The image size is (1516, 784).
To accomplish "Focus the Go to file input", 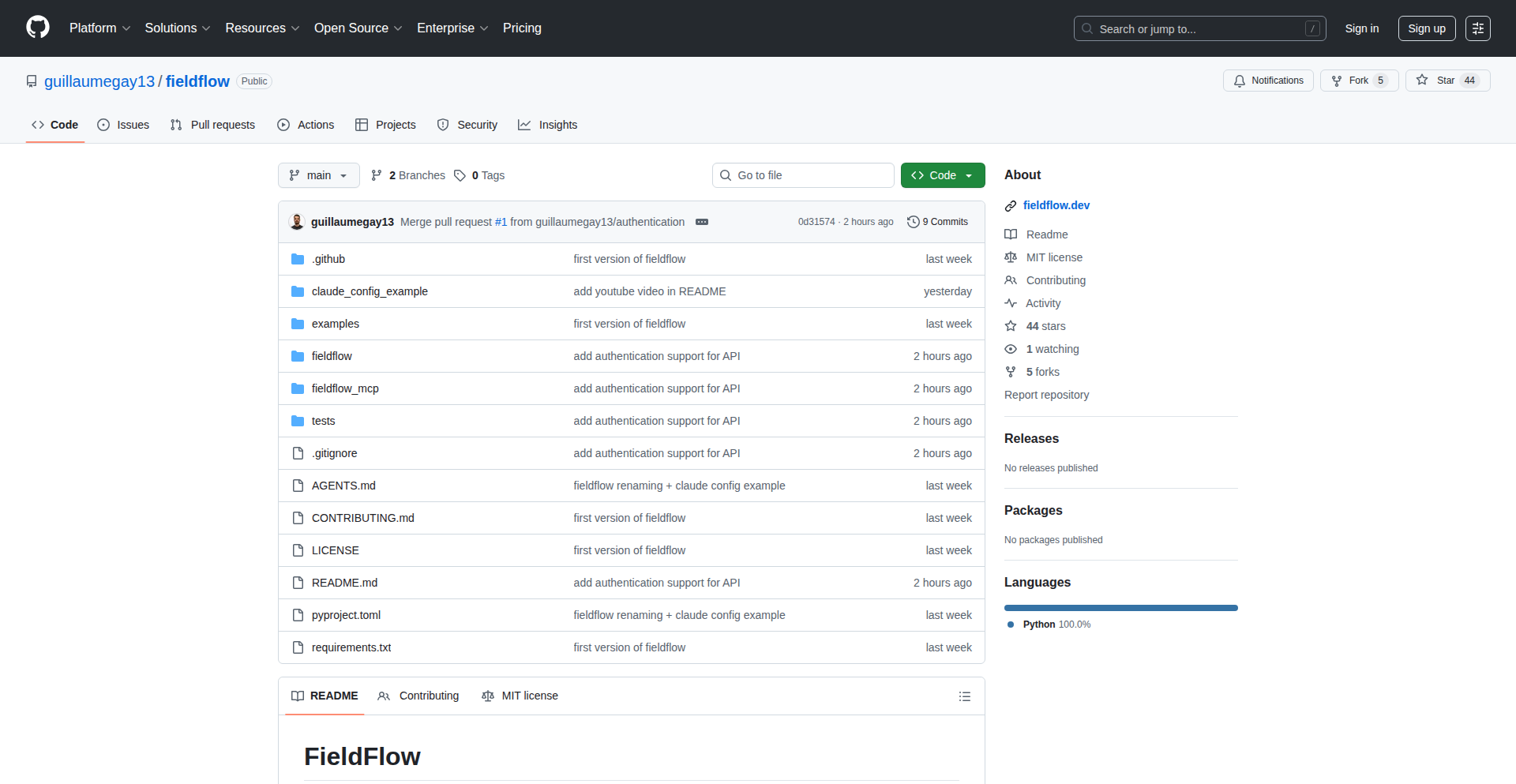I will click(x=803, y=175).
